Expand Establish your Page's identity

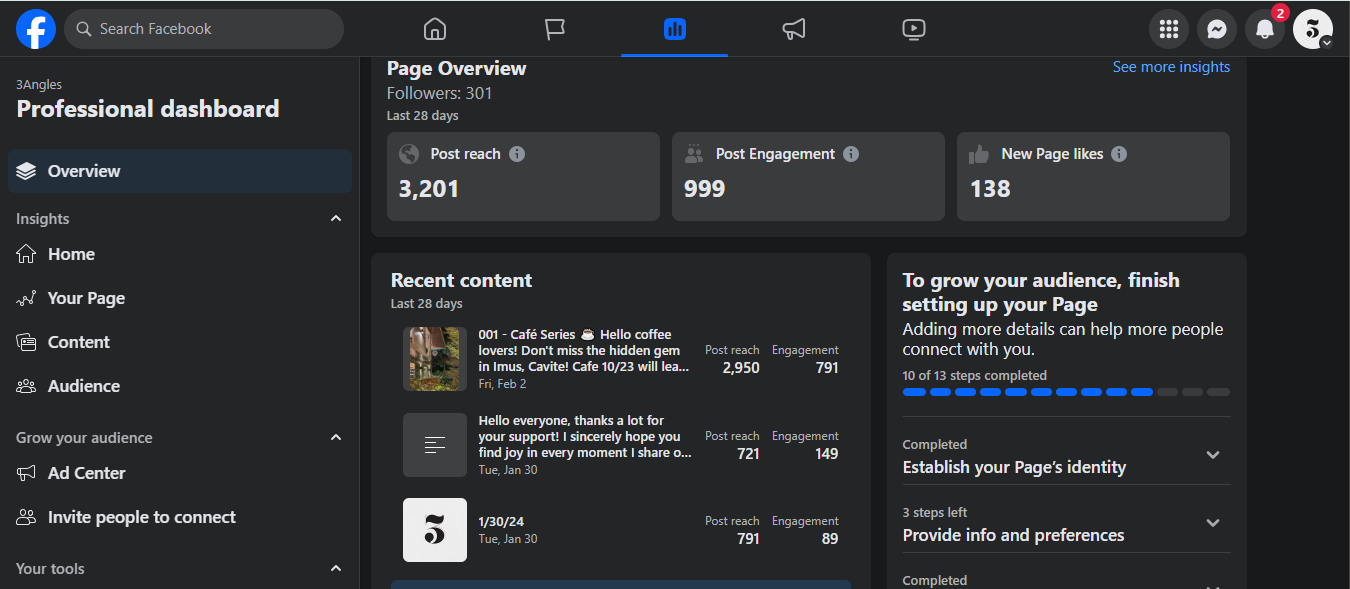1213,456
